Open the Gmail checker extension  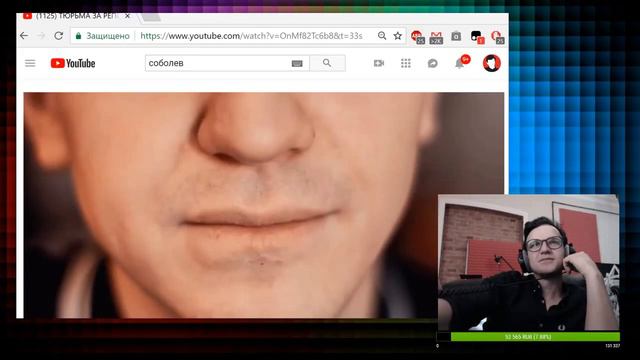[436, 37]
